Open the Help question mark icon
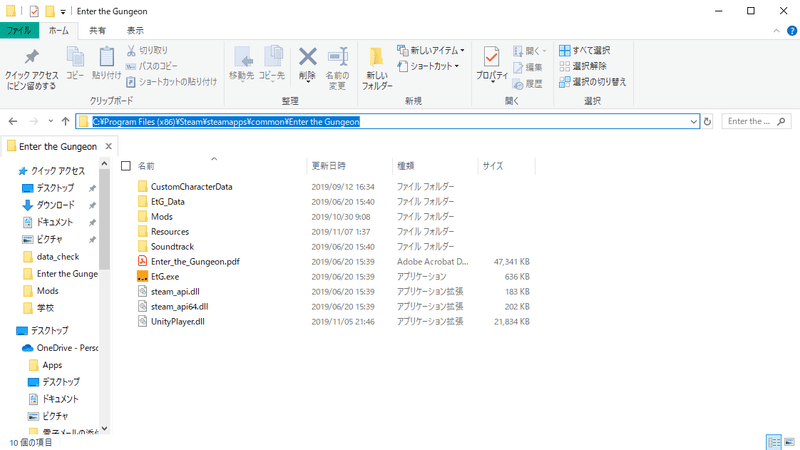The image size is (800, 450). (x=792, y=31)
